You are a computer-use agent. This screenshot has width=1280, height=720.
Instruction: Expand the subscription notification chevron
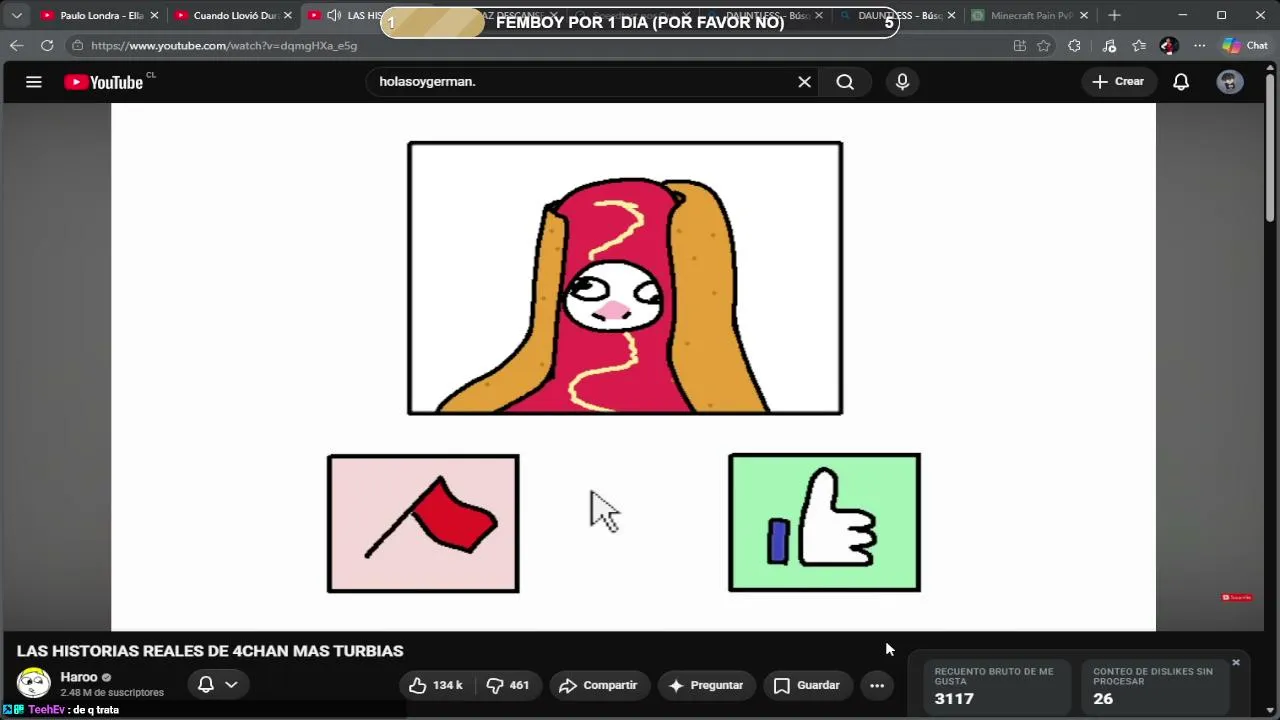tap(231, 684)
